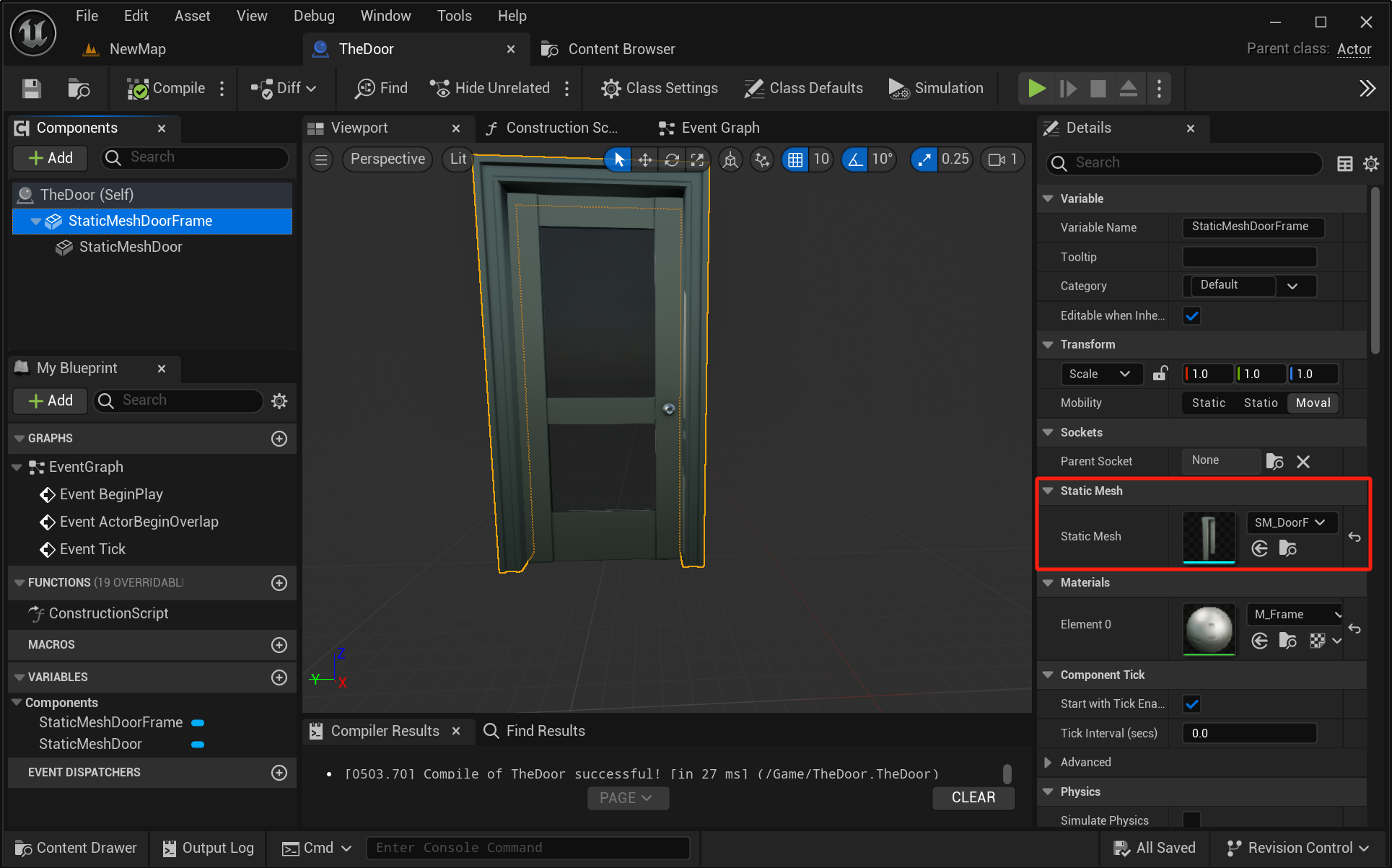Open compile options three-dot menu
This screenshot has height=868, width=1392.
pyautogui.click(x=222, y=88)
